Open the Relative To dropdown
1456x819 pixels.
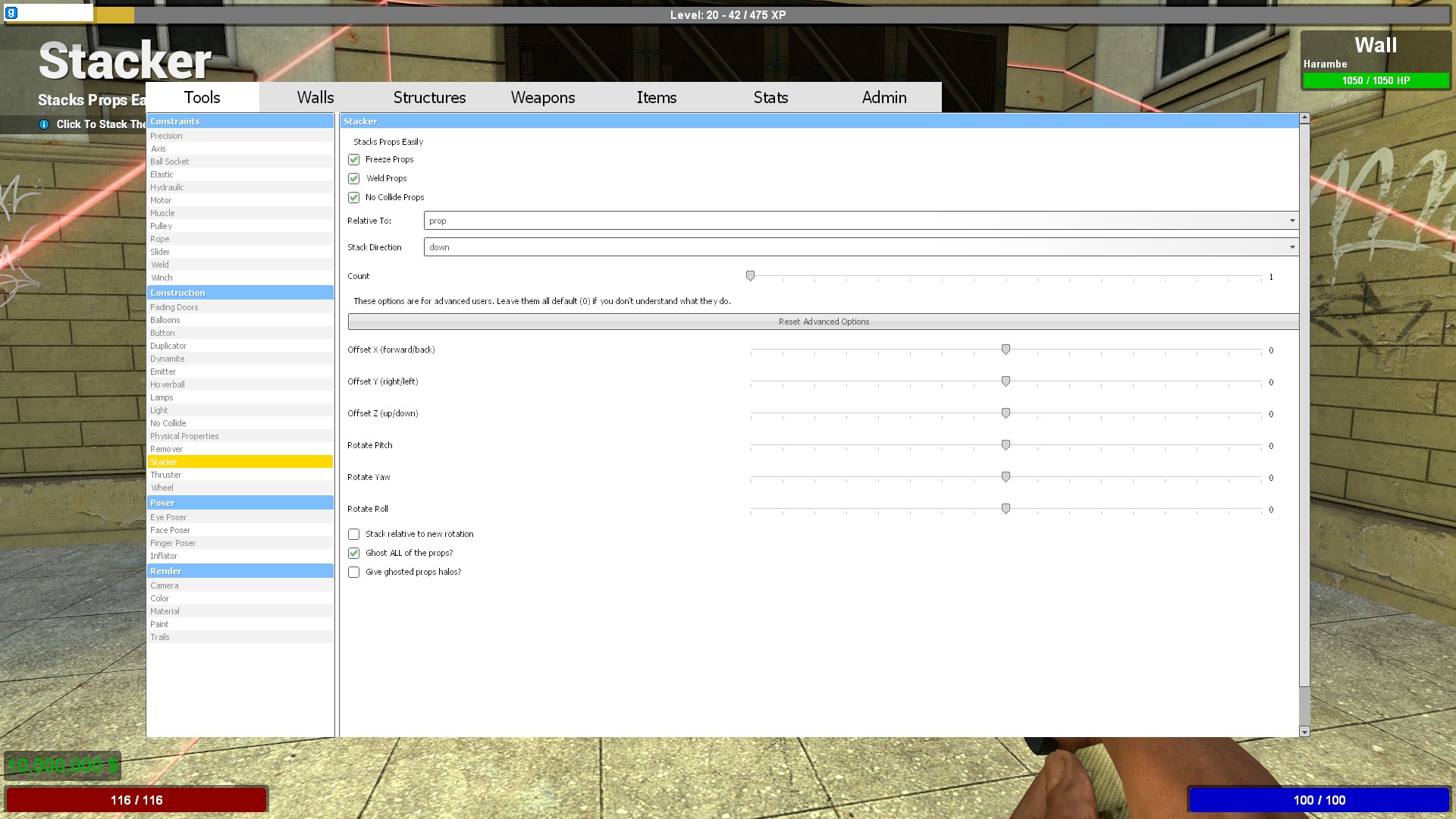pyautogui.click(x=860, y=221)
